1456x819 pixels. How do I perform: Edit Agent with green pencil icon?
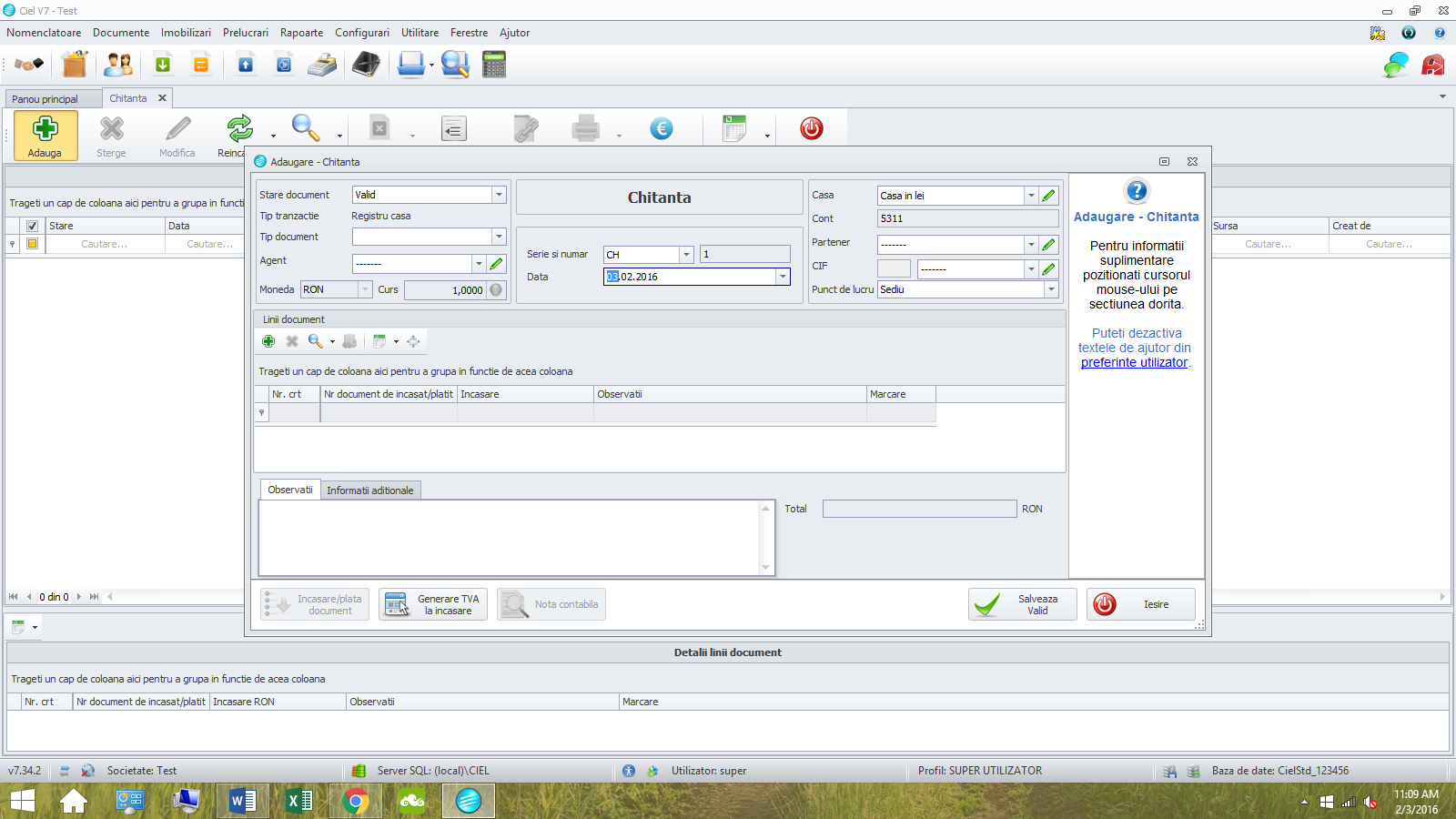click(x=496, y=264)
